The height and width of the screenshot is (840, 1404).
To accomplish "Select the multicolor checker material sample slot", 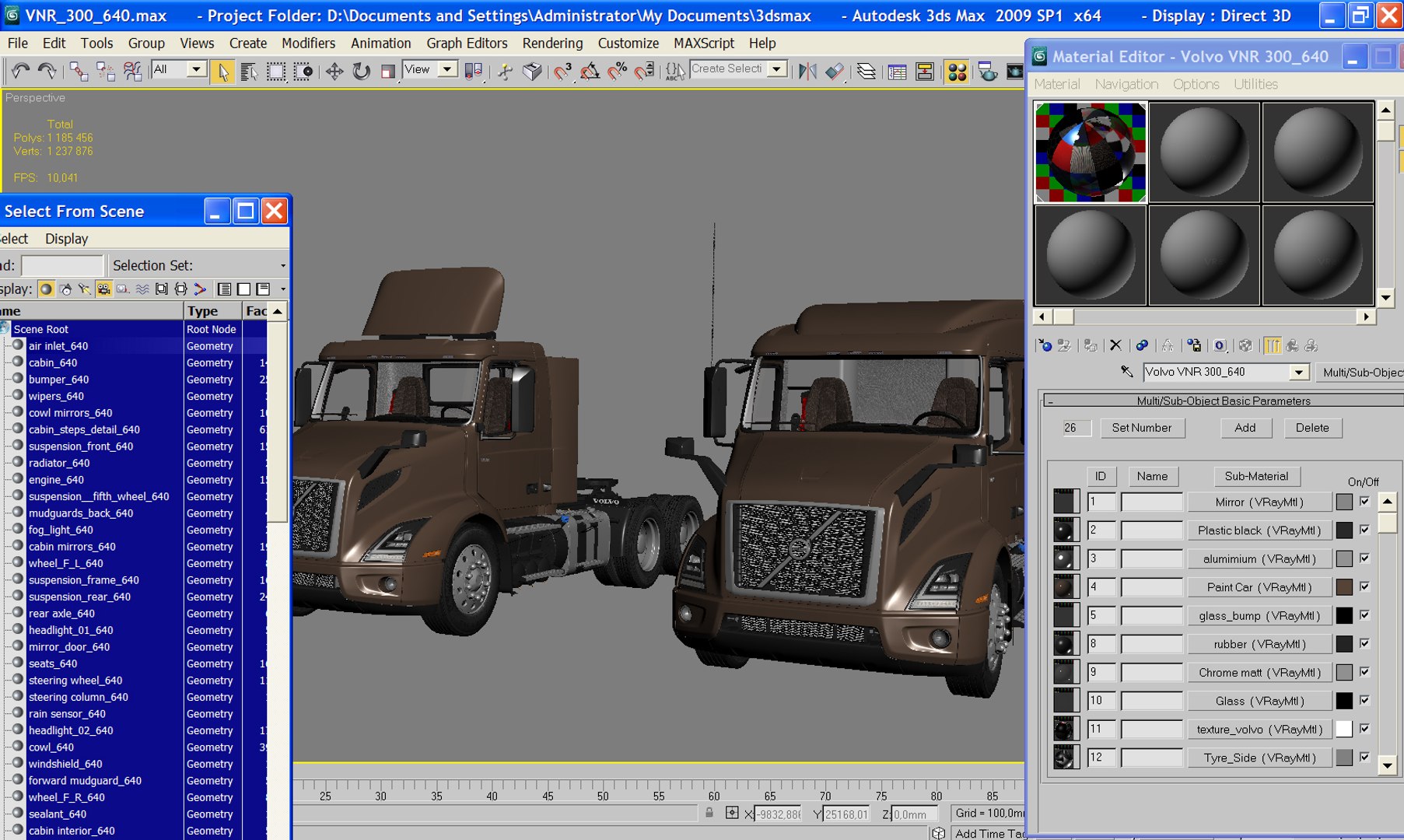I will pos(1090,152).
